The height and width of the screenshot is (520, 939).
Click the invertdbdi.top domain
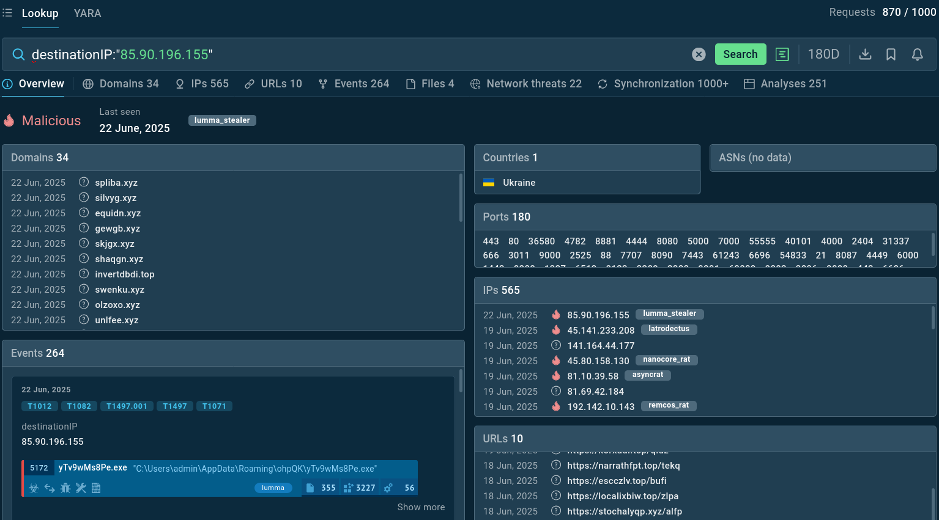pyautogui.click(x=125, y=274)
